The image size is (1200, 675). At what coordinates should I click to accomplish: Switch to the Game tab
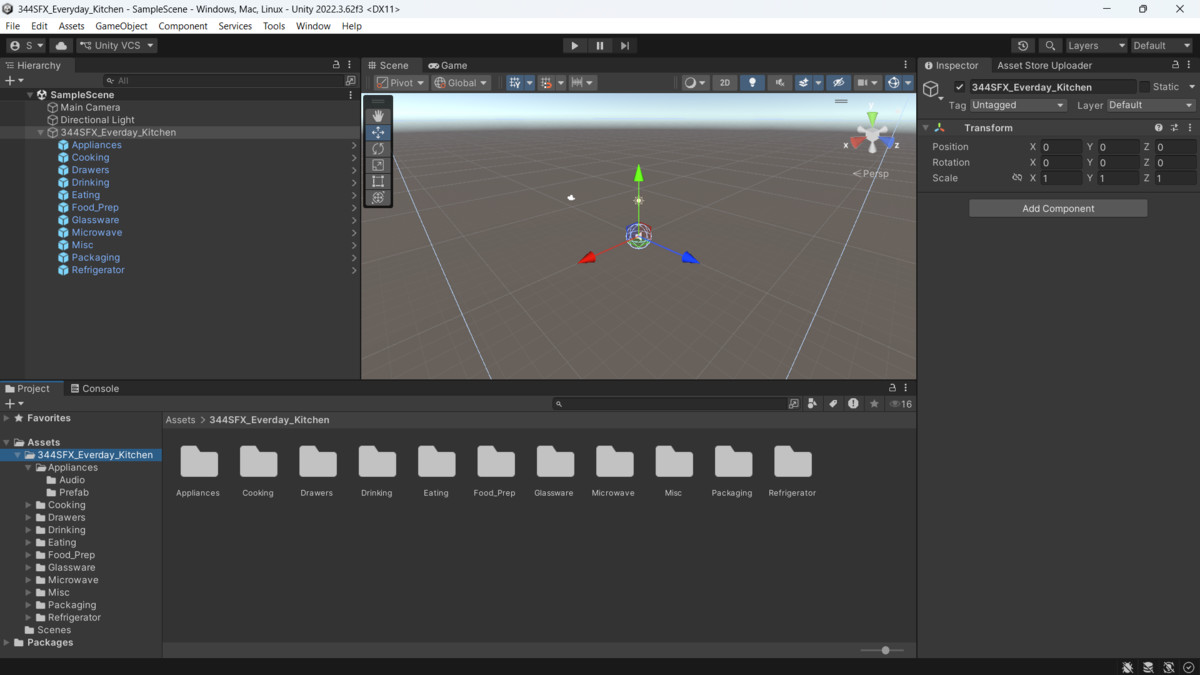(x=447, y=65)
